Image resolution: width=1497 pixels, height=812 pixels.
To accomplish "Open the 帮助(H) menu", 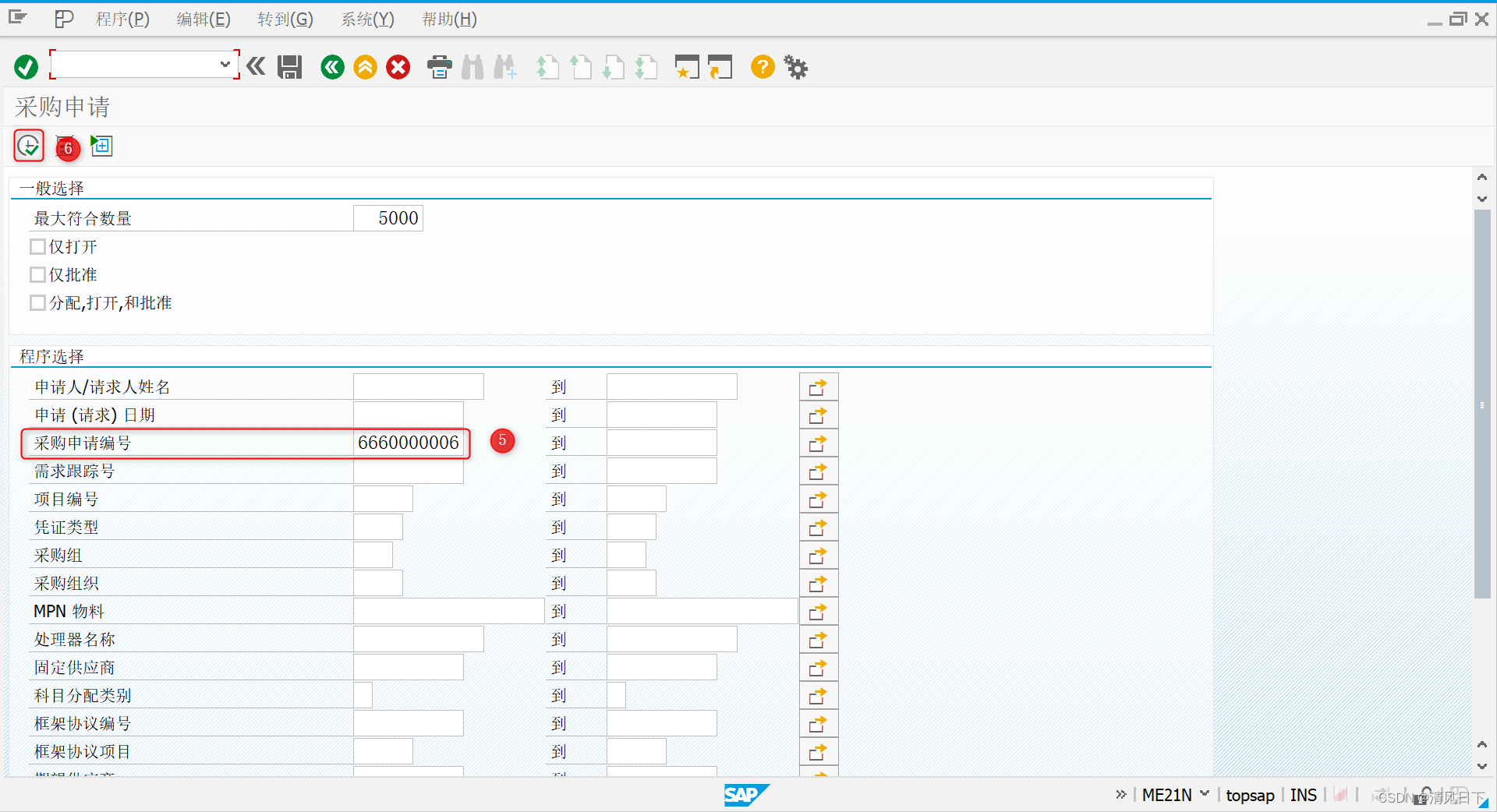I will pyautogui.click(x=449, y=19).
